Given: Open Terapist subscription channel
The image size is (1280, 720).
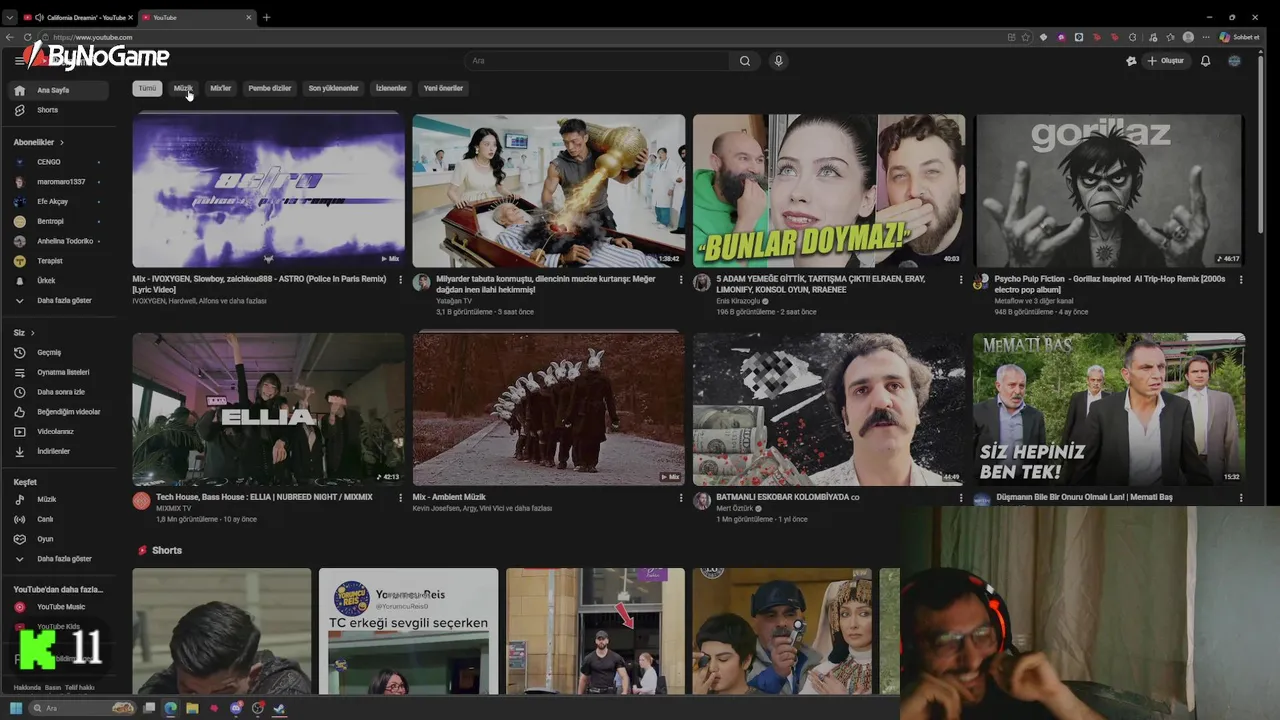Looking at the screenshot, I should [x=58, y=261].
